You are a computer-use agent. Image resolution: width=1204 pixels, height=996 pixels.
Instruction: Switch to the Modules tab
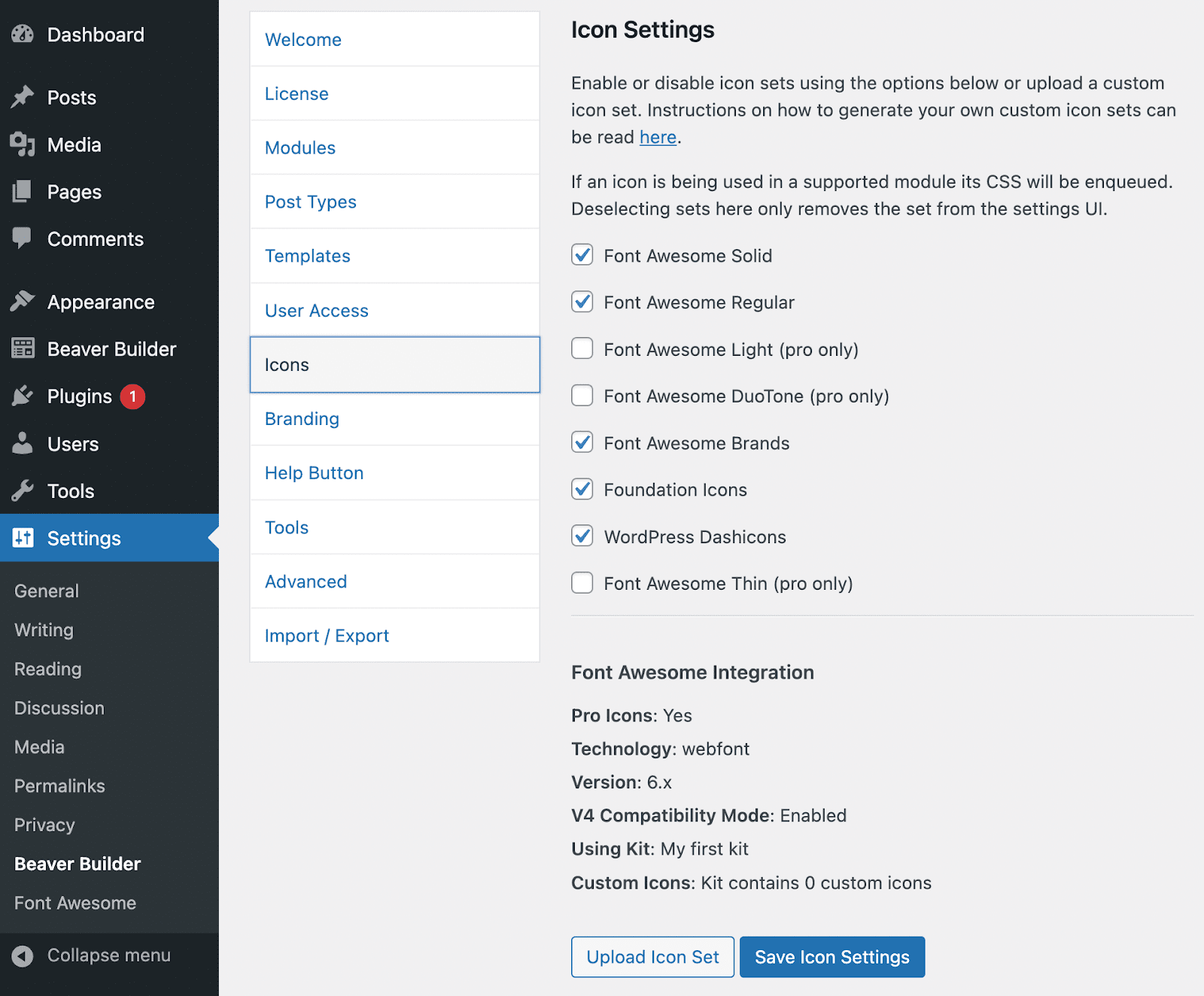pyautogui.click(x=299, y=148)
